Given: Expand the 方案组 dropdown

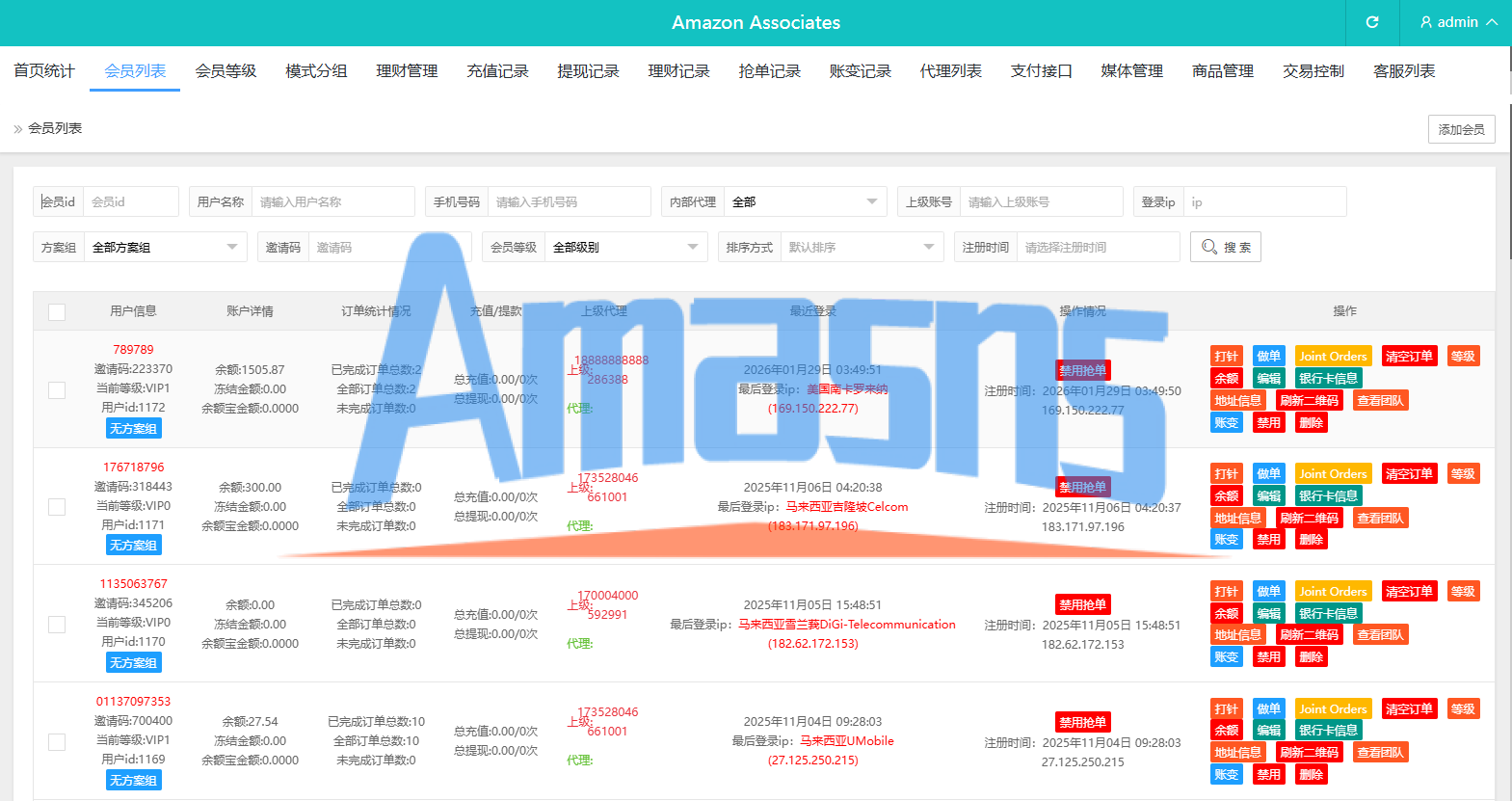Looking at the screenshot, I should tap(166, 247).
